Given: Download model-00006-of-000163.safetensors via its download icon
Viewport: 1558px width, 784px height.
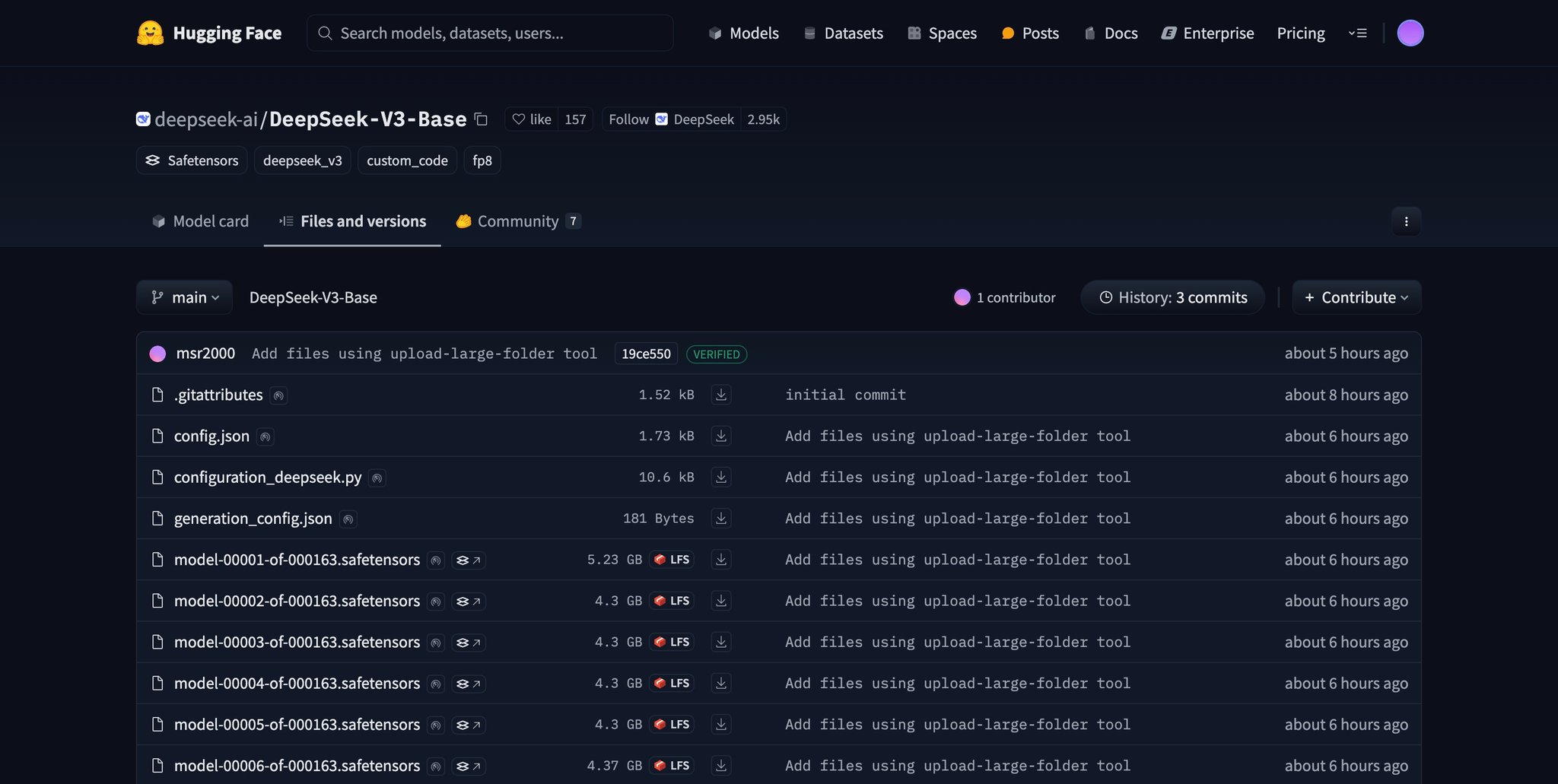Looking at the screenshot, I should click(721, 765).
